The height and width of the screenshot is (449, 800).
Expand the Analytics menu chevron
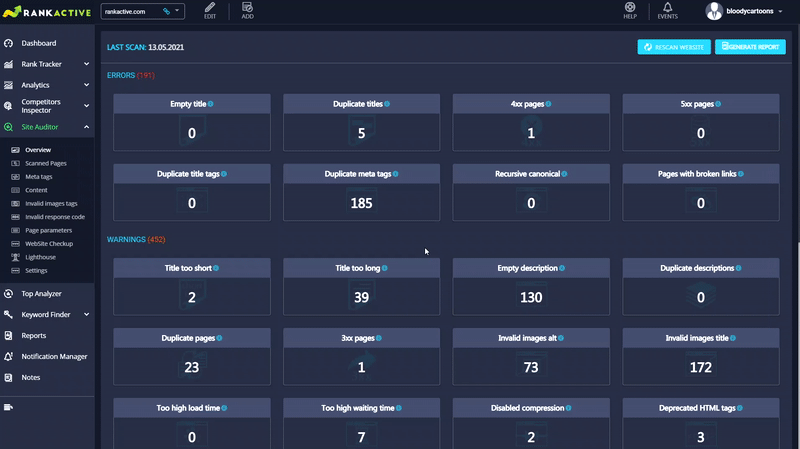pyautogui.click(x=86, y=85)
